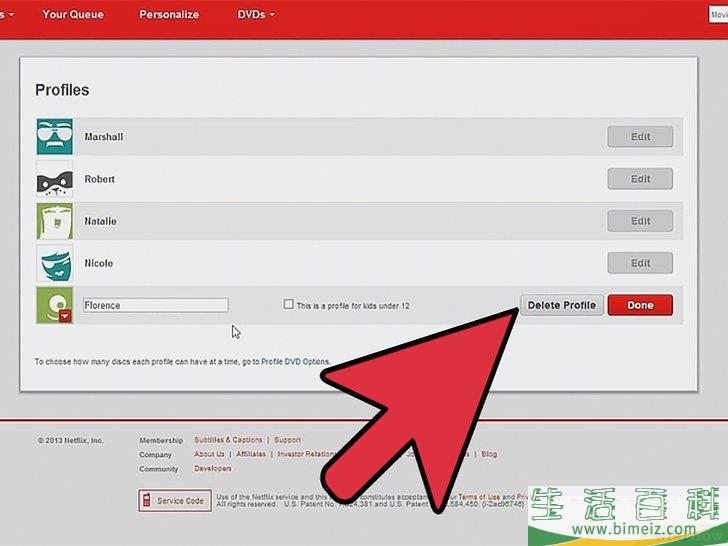
Task: Click the Service Code button
Action: [x=175, y=500]
